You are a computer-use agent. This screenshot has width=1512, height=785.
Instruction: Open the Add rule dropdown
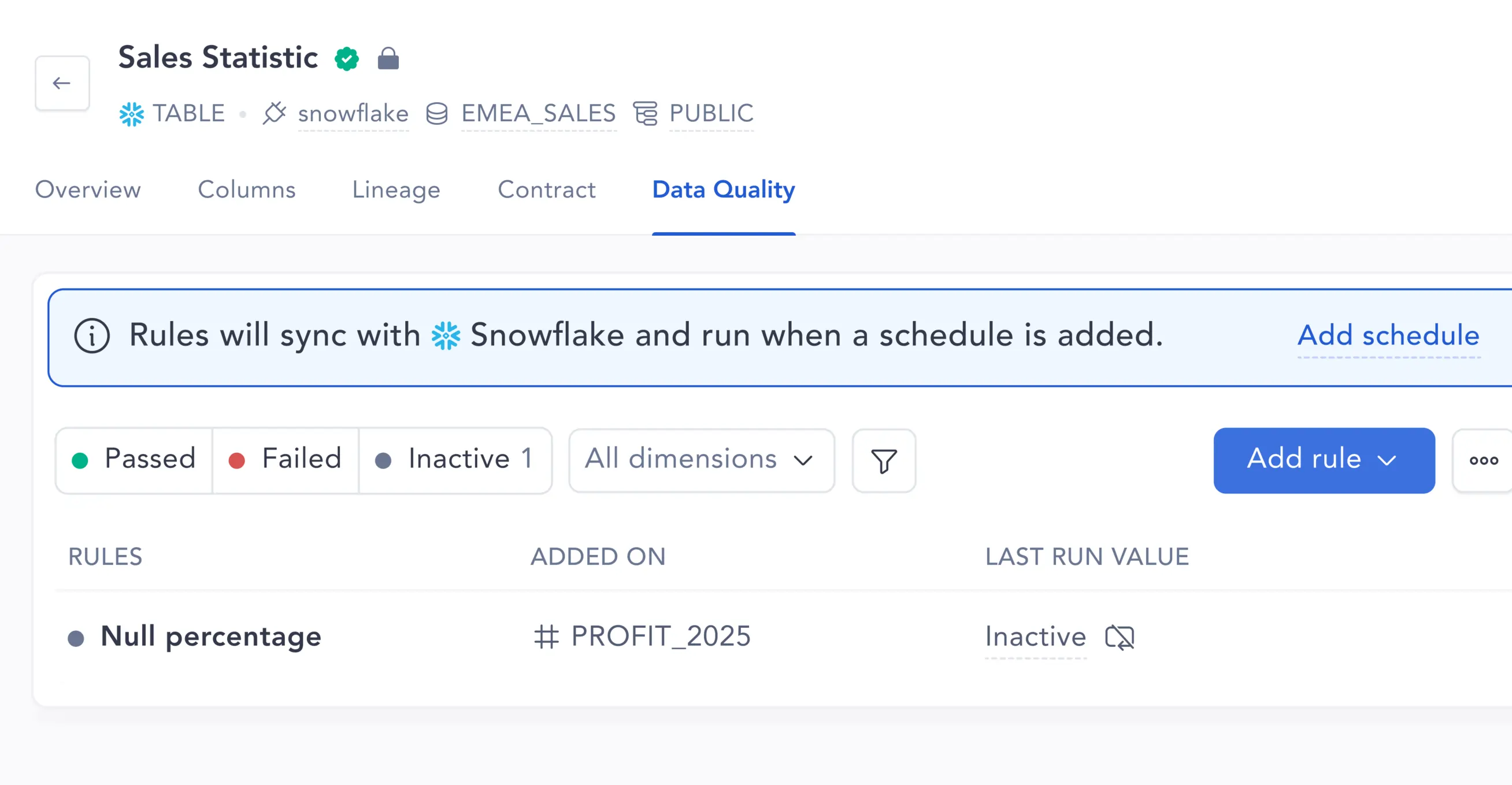pos(1324,459)
